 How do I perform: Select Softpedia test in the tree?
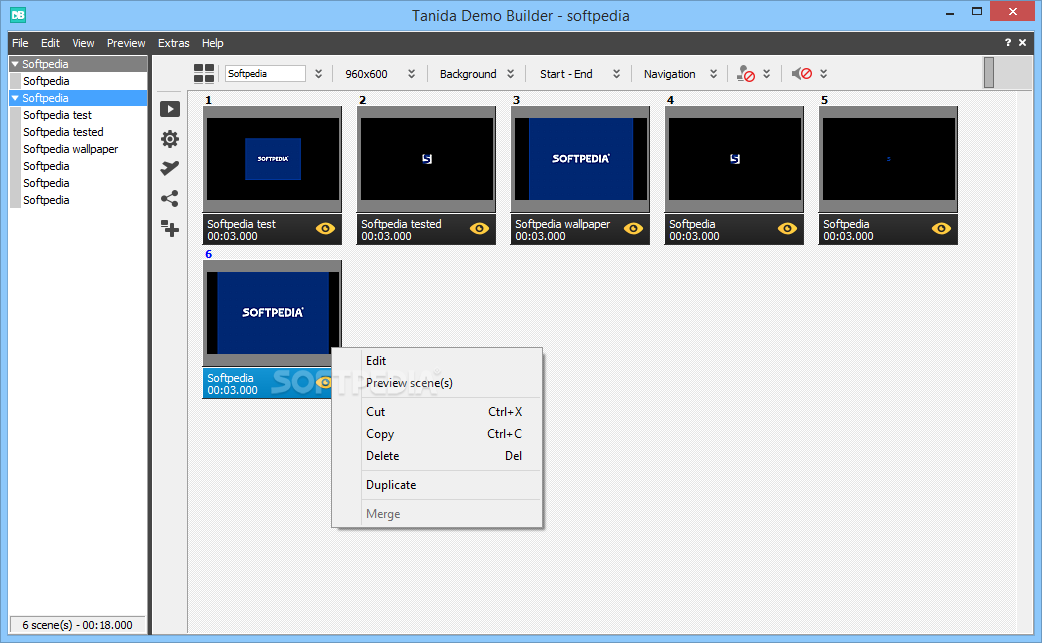point(57,115)
